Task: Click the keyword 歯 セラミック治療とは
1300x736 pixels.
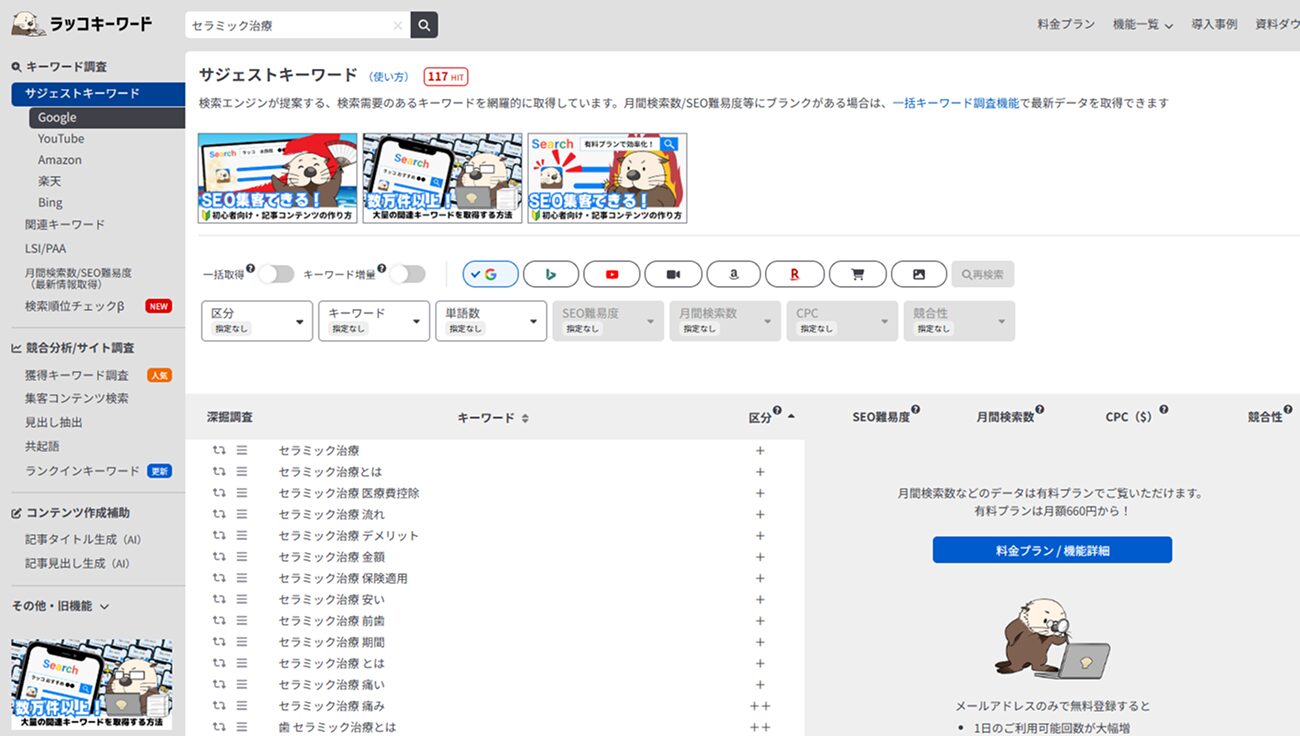Action: [x=337, y=727]
